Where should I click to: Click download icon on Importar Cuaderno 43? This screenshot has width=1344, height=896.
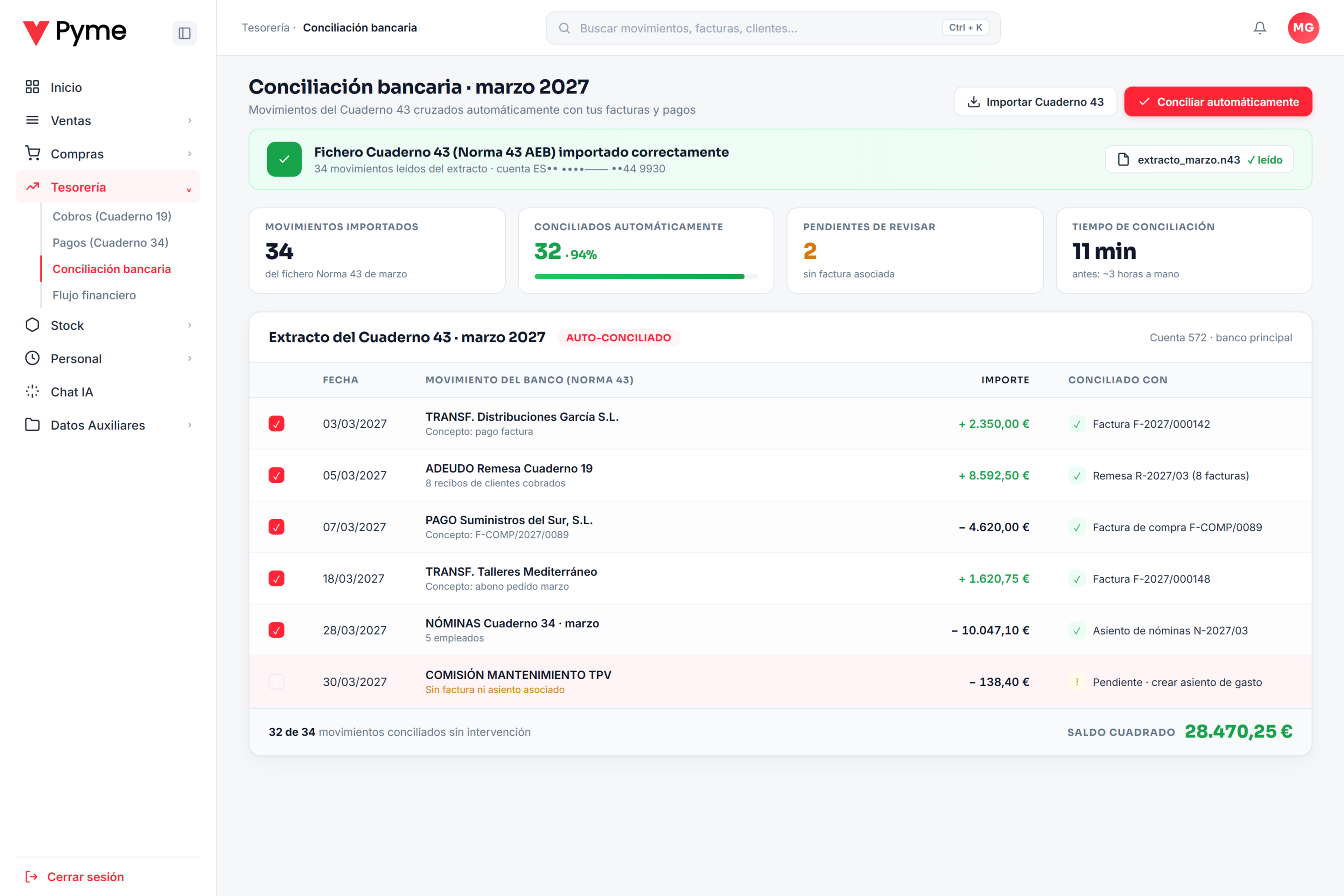[974, 102]
